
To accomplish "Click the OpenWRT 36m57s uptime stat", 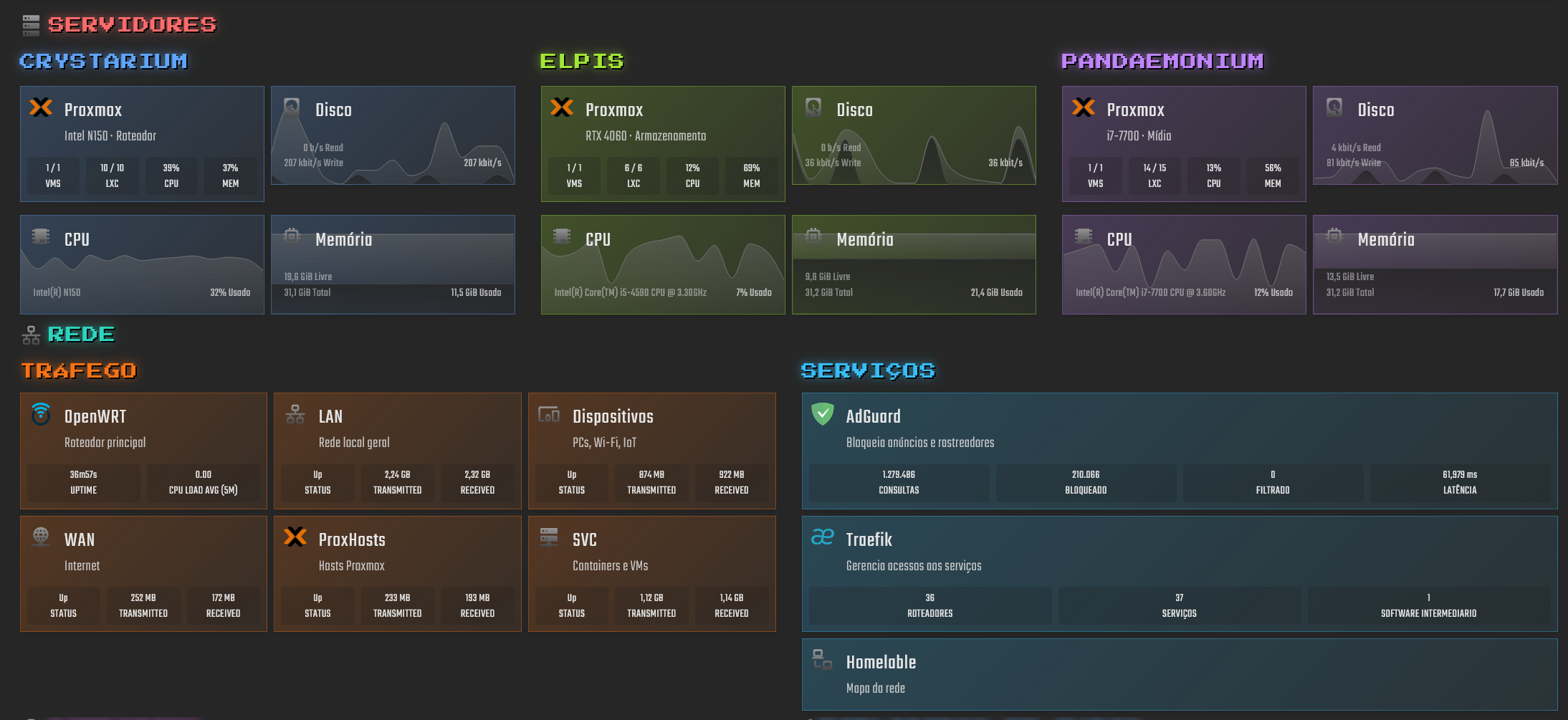I will [84, 482].
